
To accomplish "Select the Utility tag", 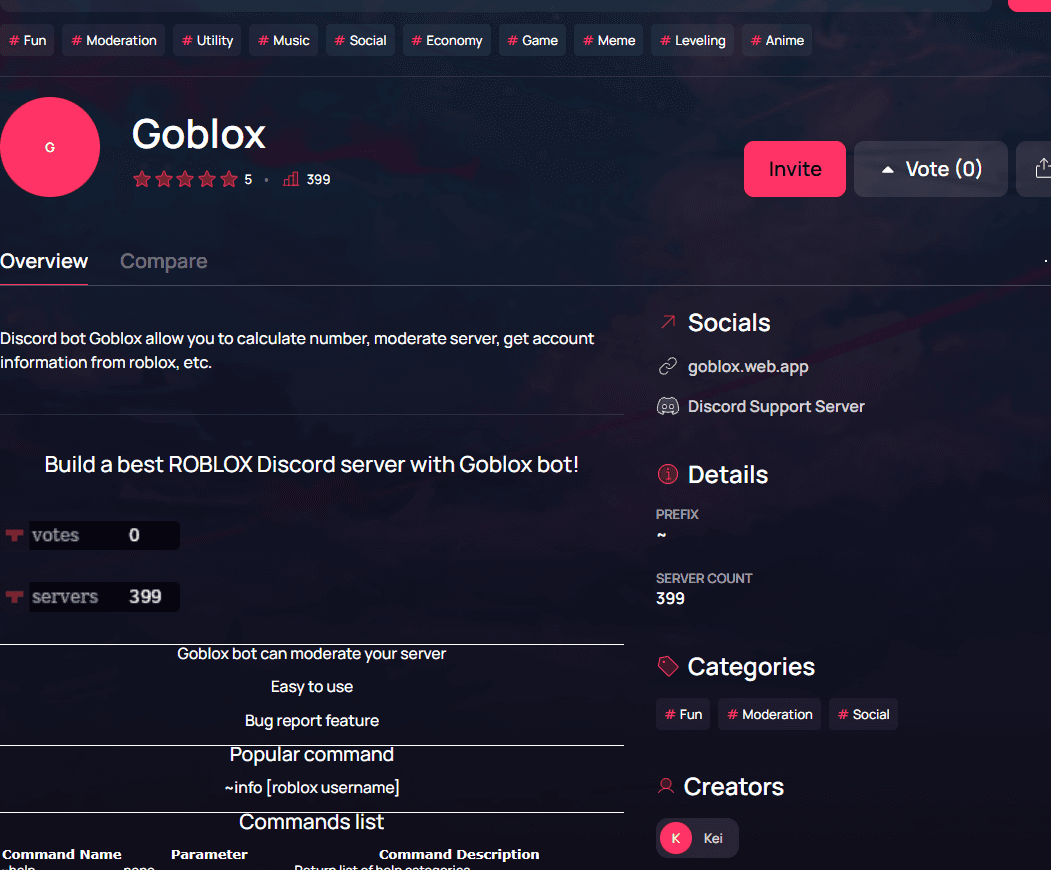I will point(207,40).
